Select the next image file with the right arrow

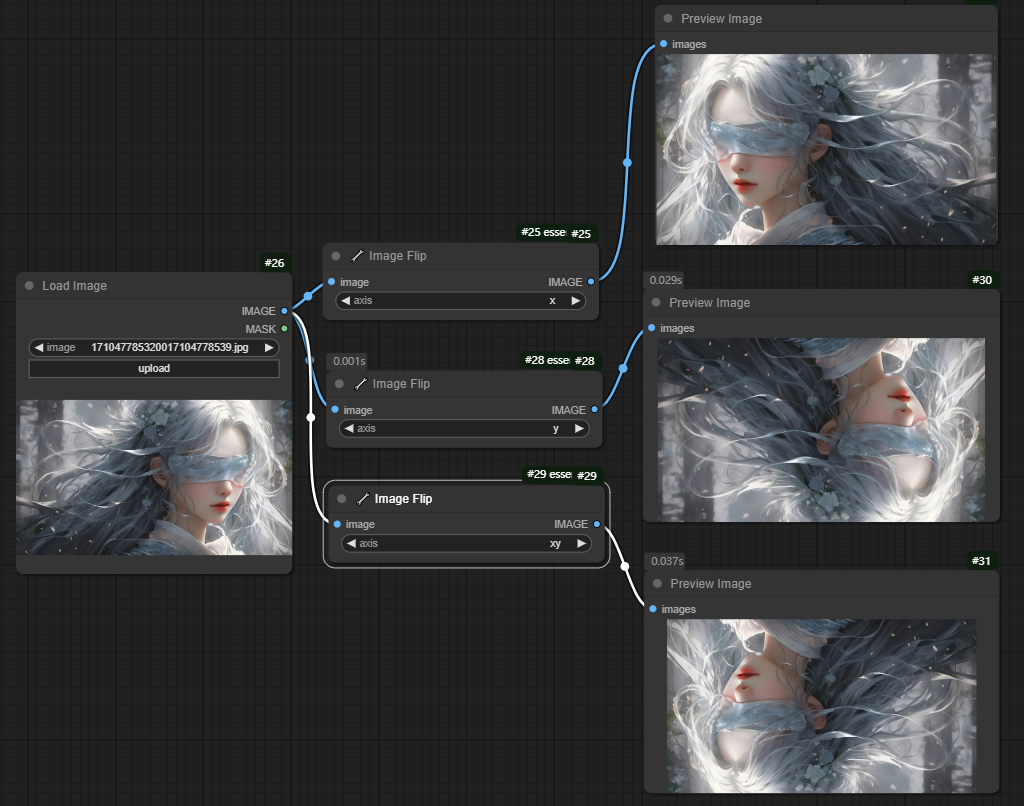coord(269,348)
